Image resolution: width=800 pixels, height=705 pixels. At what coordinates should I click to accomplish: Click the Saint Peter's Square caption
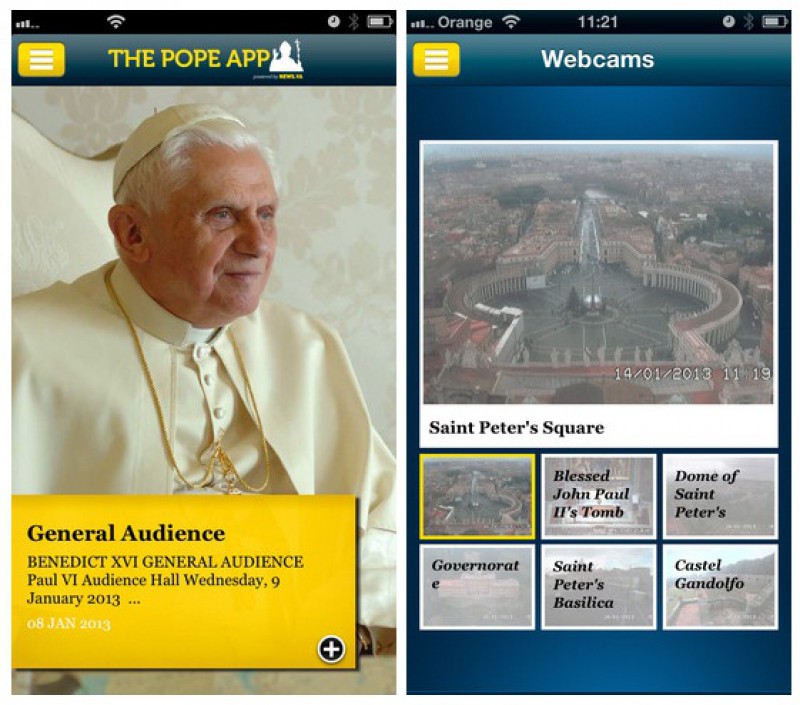click(x=516, y=427)
